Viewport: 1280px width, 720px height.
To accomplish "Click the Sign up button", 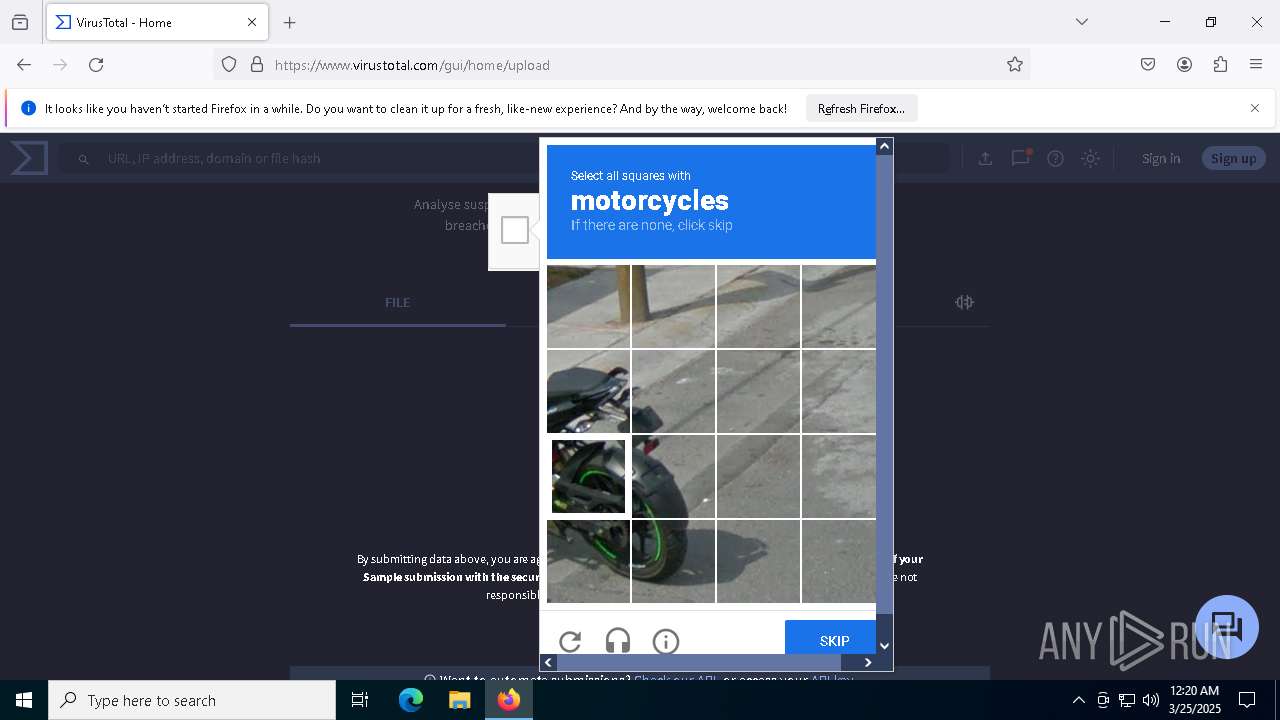I will point(1233,158).
